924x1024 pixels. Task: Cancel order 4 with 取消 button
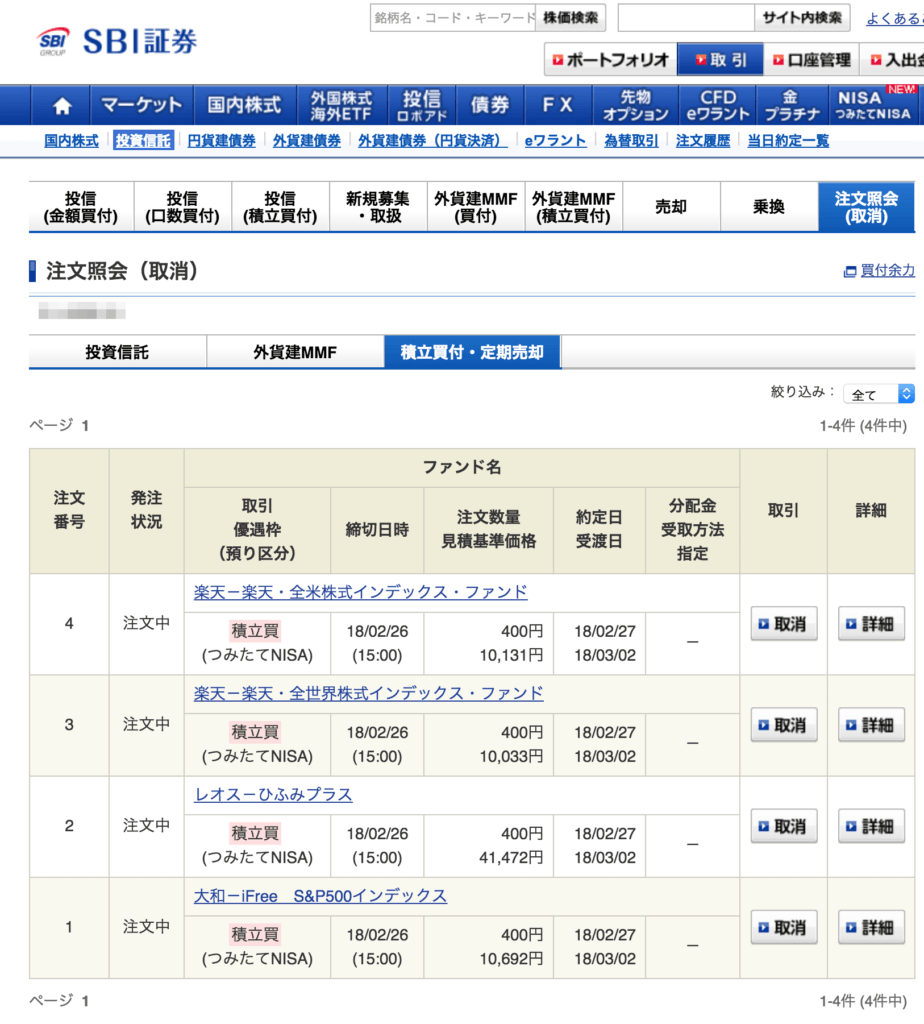[784, 624]
